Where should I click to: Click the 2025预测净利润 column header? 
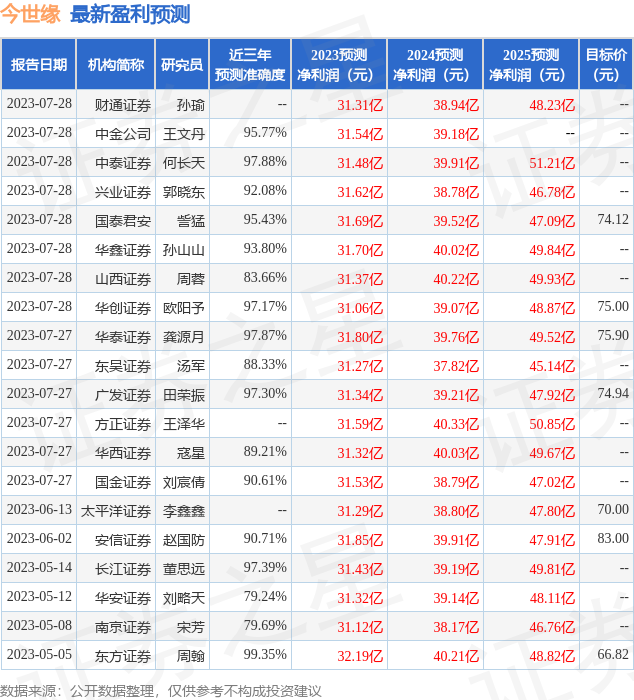pos(531,64)
